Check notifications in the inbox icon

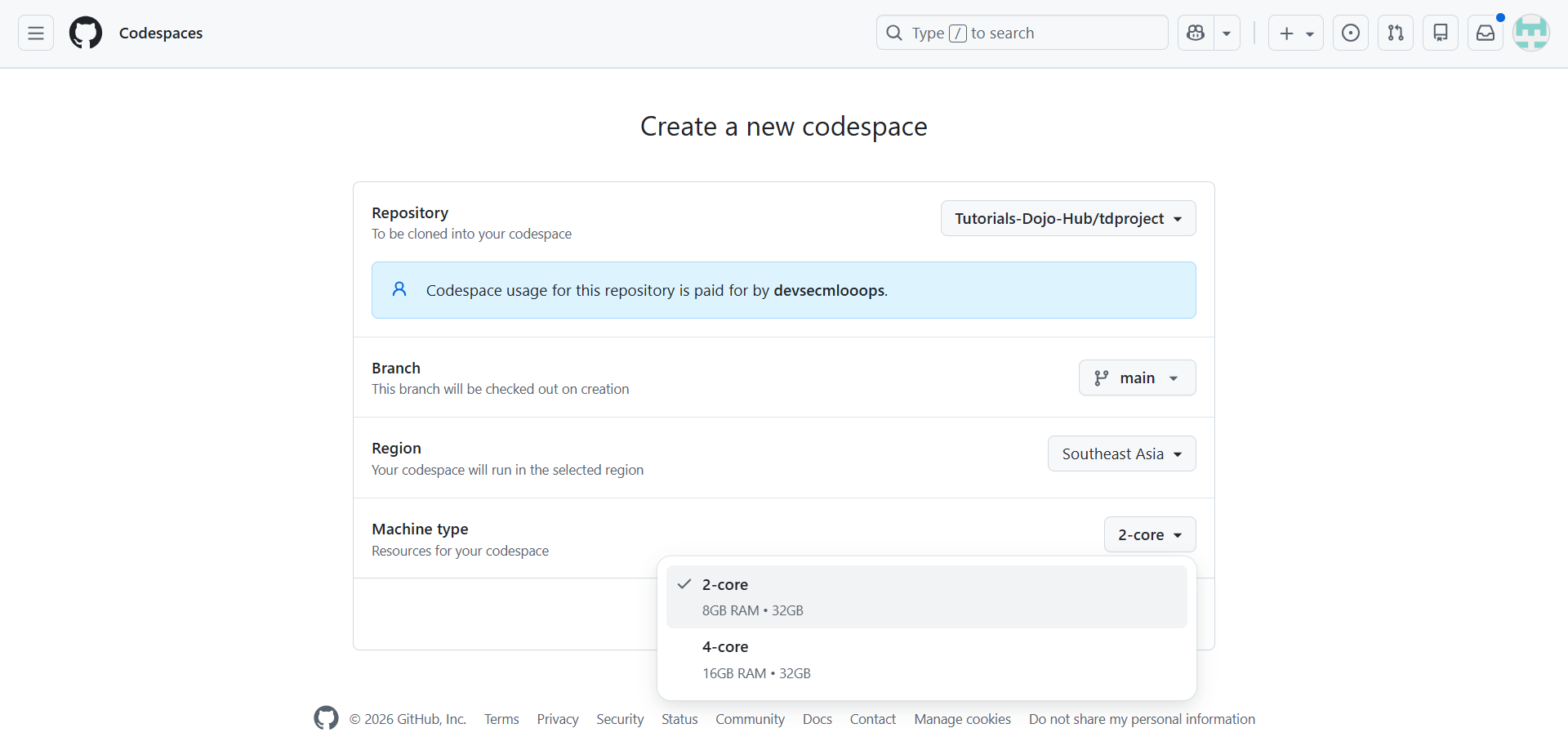[x=1486, y=33]
